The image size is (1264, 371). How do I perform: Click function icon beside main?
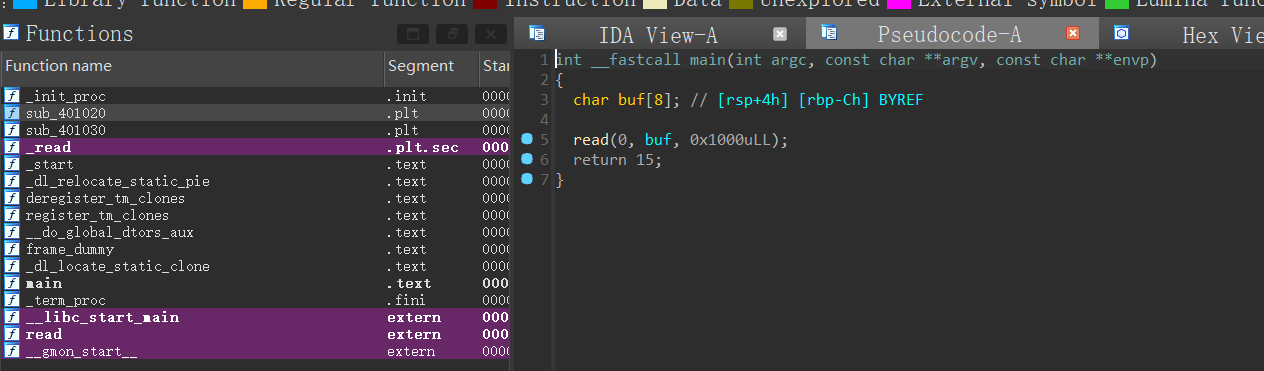click(12, 283)
